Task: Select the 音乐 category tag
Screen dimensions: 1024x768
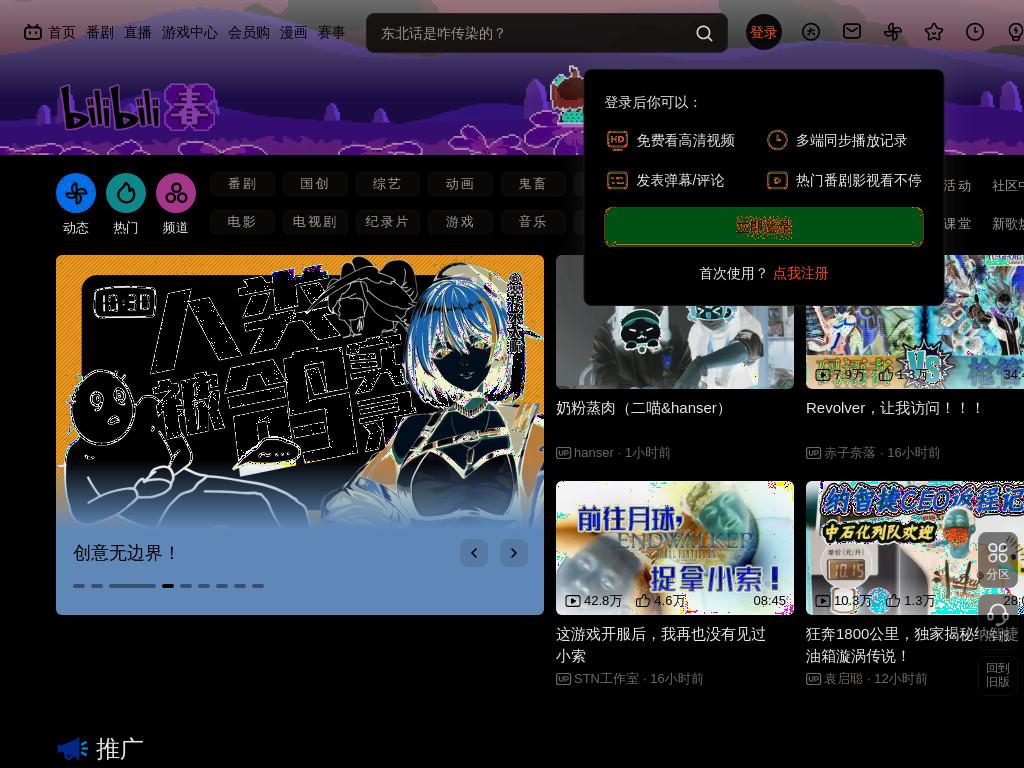Action: tap(533, 222)
